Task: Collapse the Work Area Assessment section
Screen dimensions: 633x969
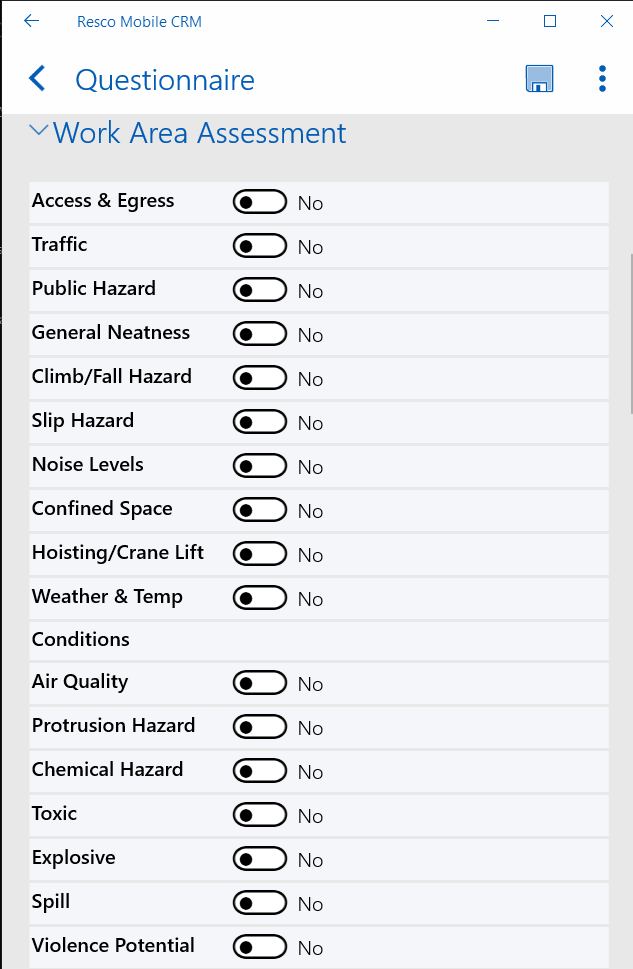Action: (x=38, y=130)
